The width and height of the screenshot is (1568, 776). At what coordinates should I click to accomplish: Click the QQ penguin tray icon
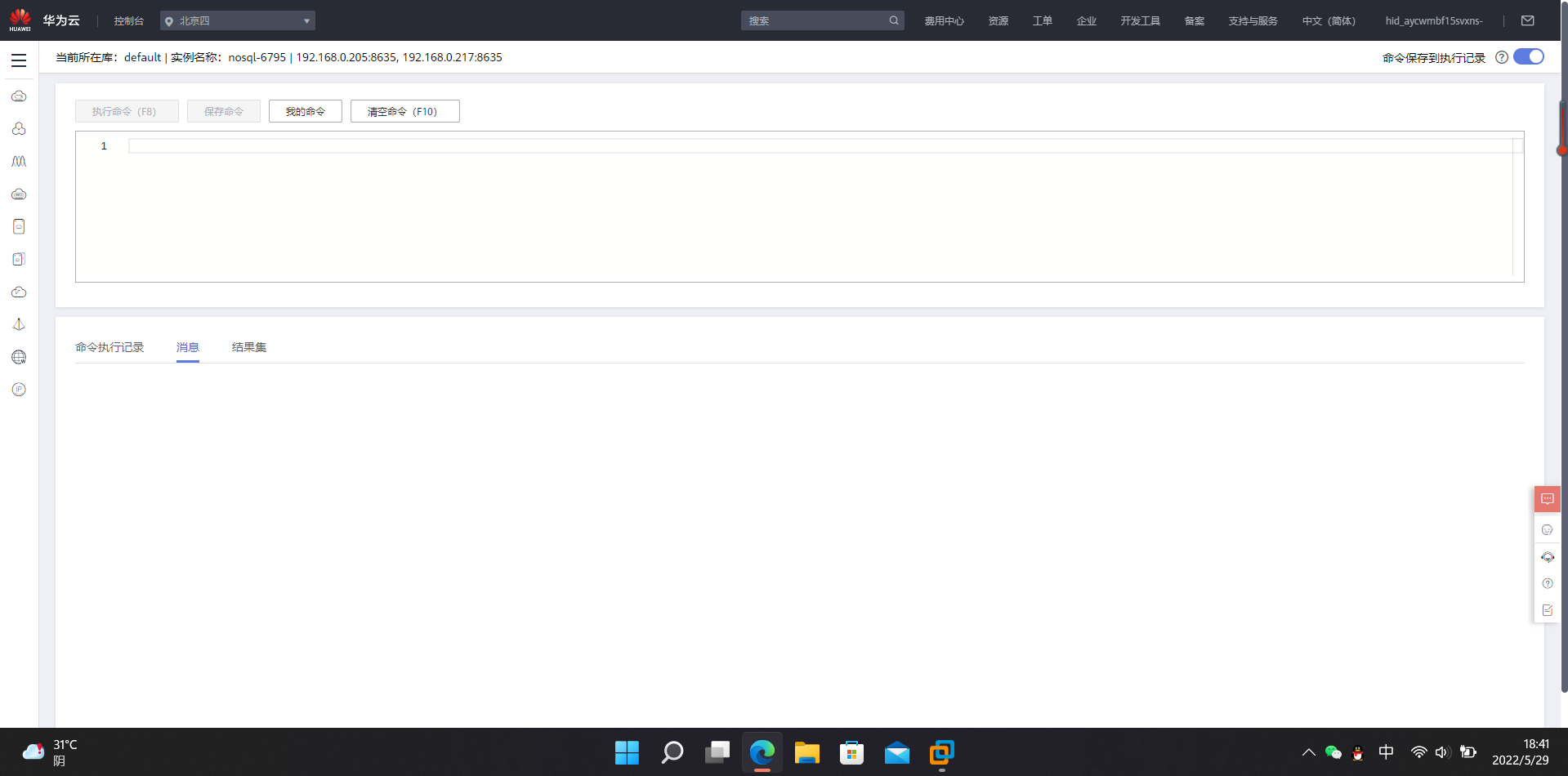click(x=1358, y=752)
